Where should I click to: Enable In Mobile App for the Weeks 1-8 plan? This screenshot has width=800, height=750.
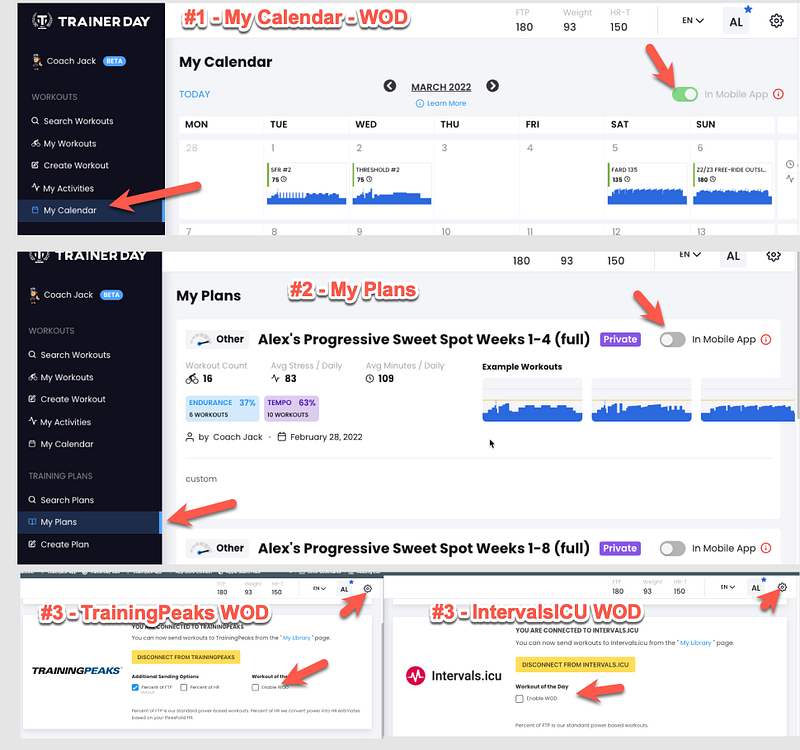[x=672, y=548]
